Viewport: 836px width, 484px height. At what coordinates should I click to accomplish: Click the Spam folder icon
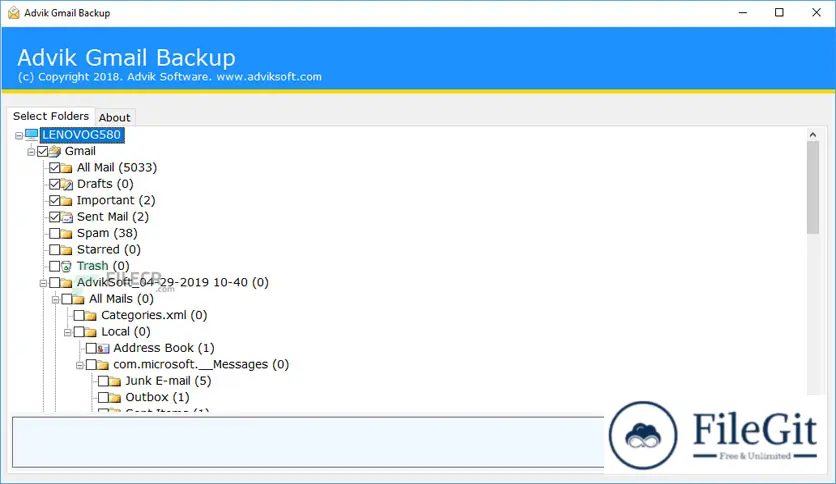click(67, 233)
